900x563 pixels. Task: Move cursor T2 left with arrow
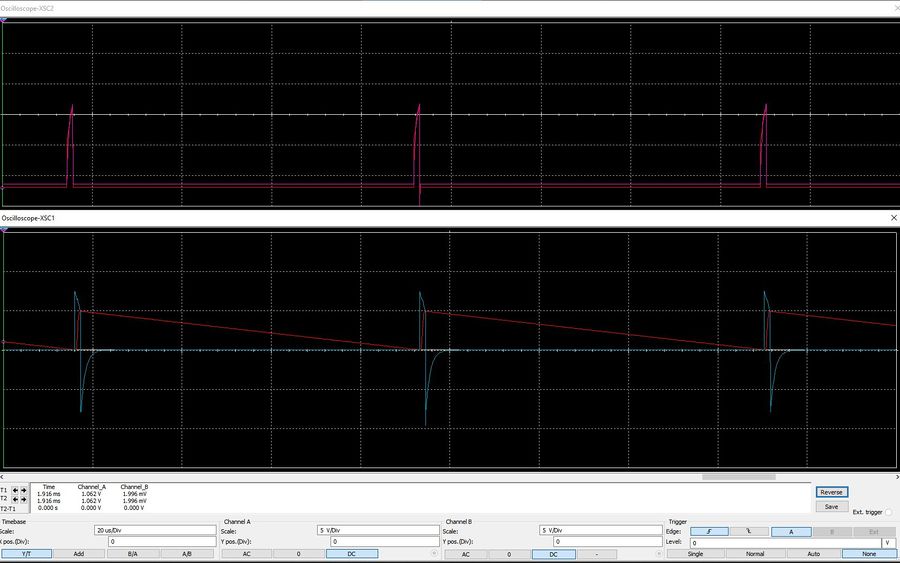(13, 498)
